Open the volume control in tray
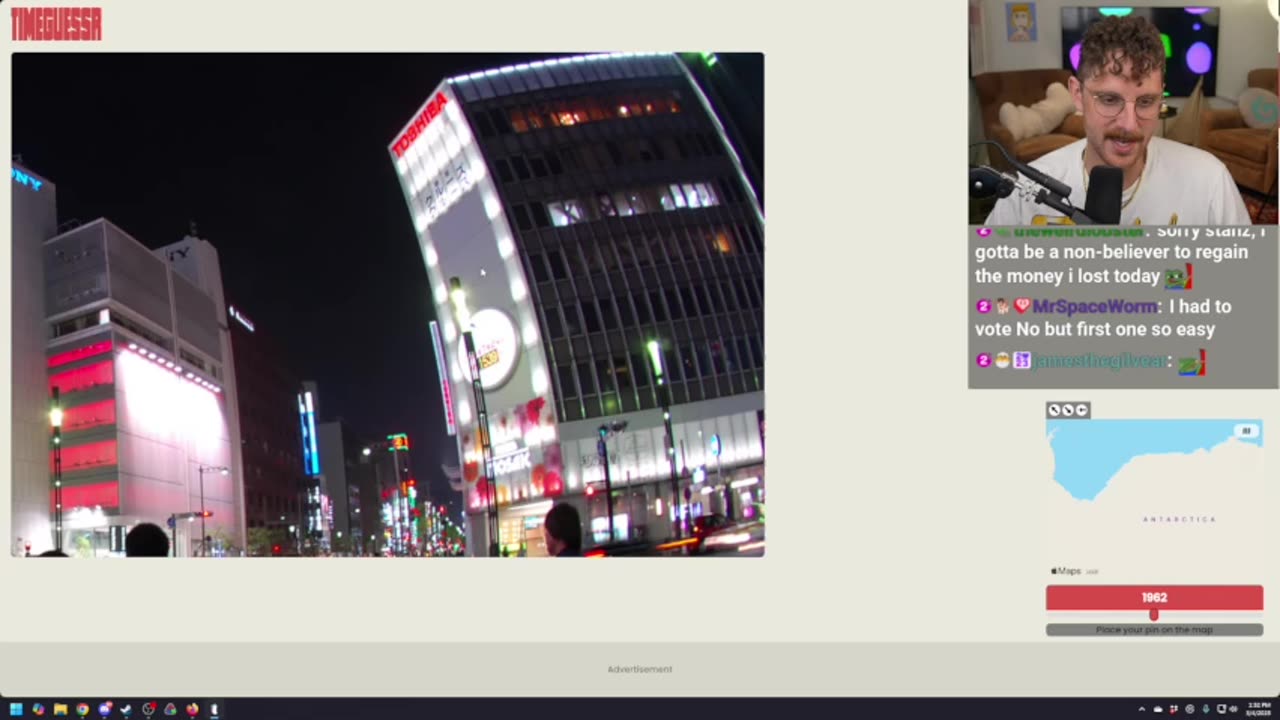The width and height of the screenshot is (1280, 720). click(x=1233, y=709)
